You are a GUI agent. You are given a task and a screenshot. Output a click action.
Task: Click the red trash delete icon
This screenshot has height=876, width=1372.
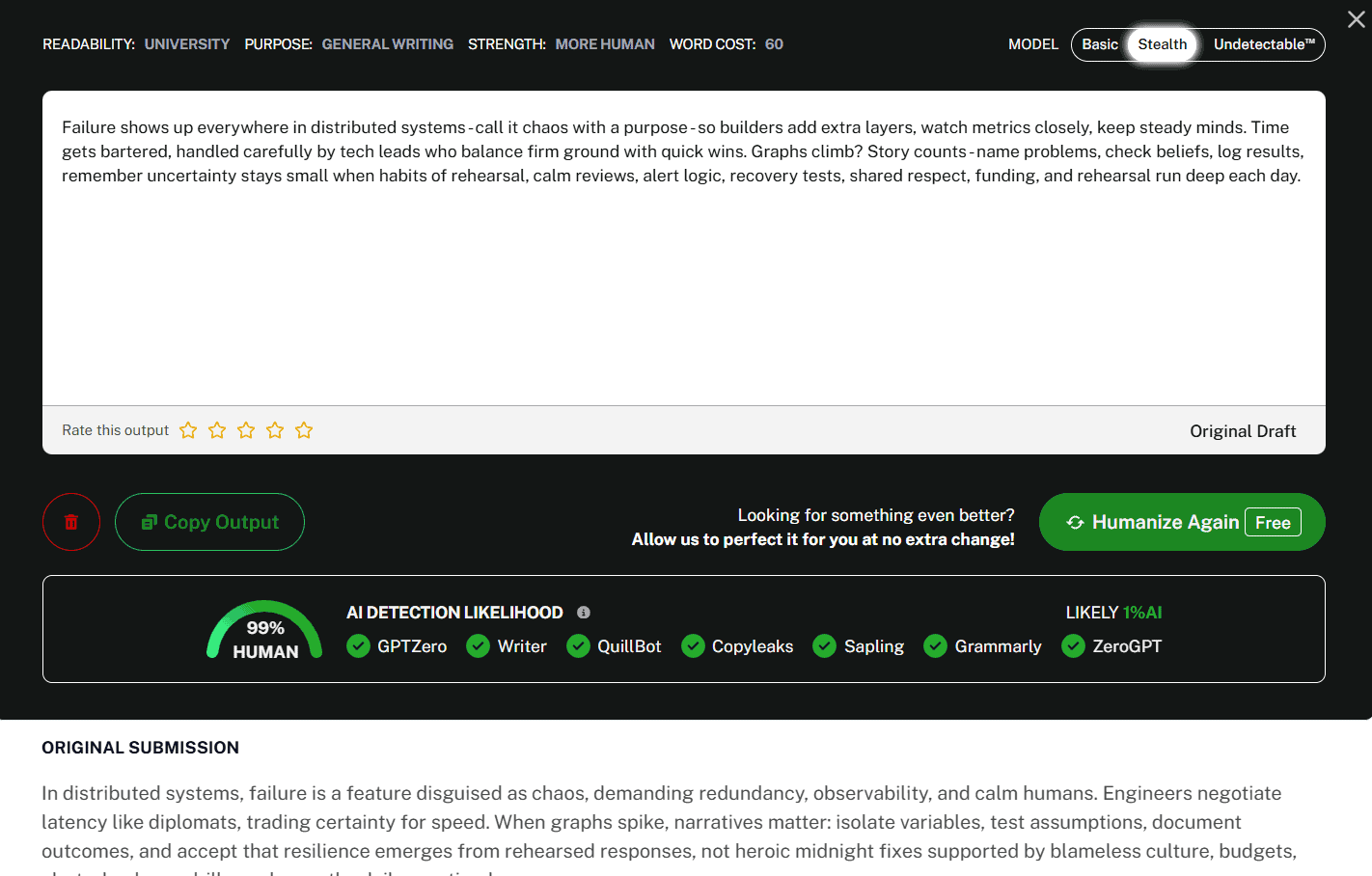(71, 522)
